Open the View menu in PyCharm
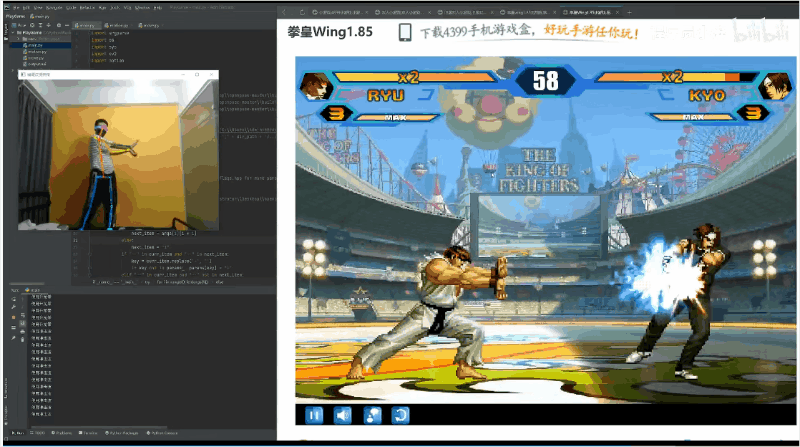800x447 pixels. pos(38,8)
